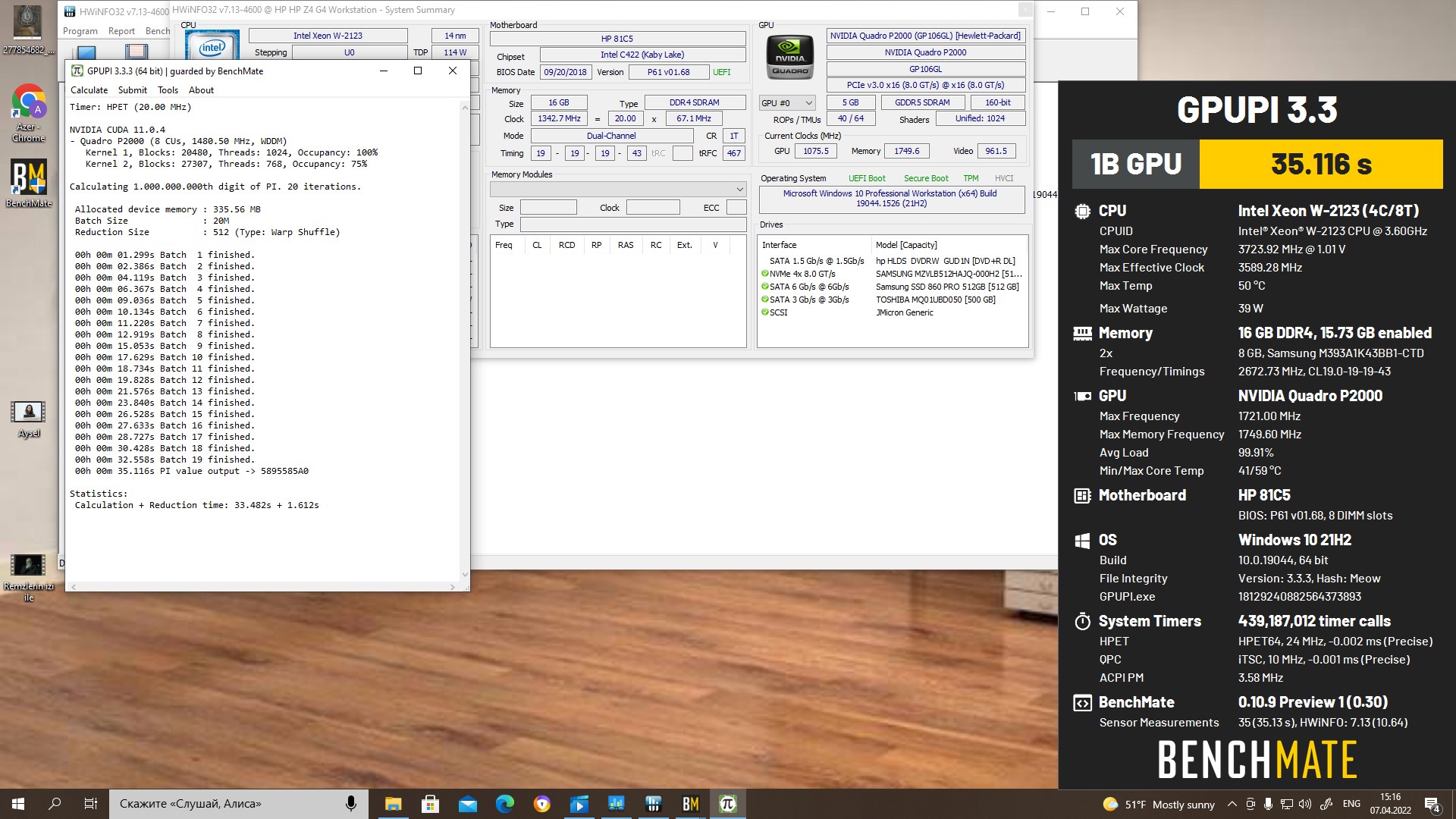The image size is (1456, 819).
Task: Click the PCIe v3.0 x16 link field
Action: tap(925, 85)
